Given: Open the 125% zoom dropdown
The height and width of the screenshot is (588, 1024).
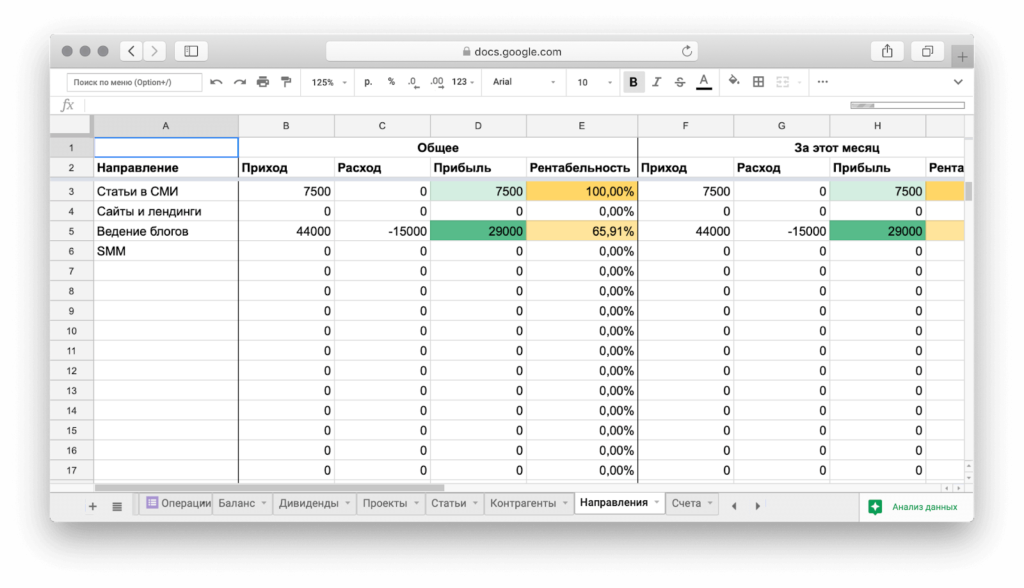Looking at the screenshot, I should click(329, 82).
